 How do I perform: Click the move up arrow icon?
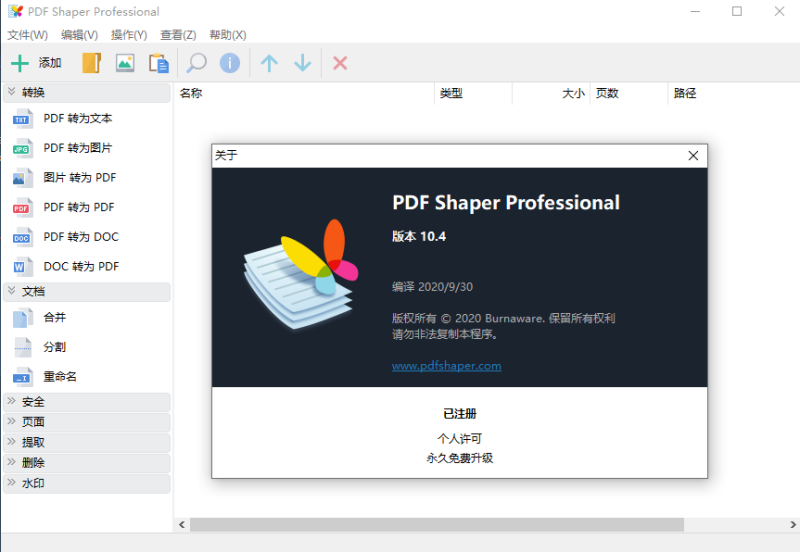pos(269,63)
